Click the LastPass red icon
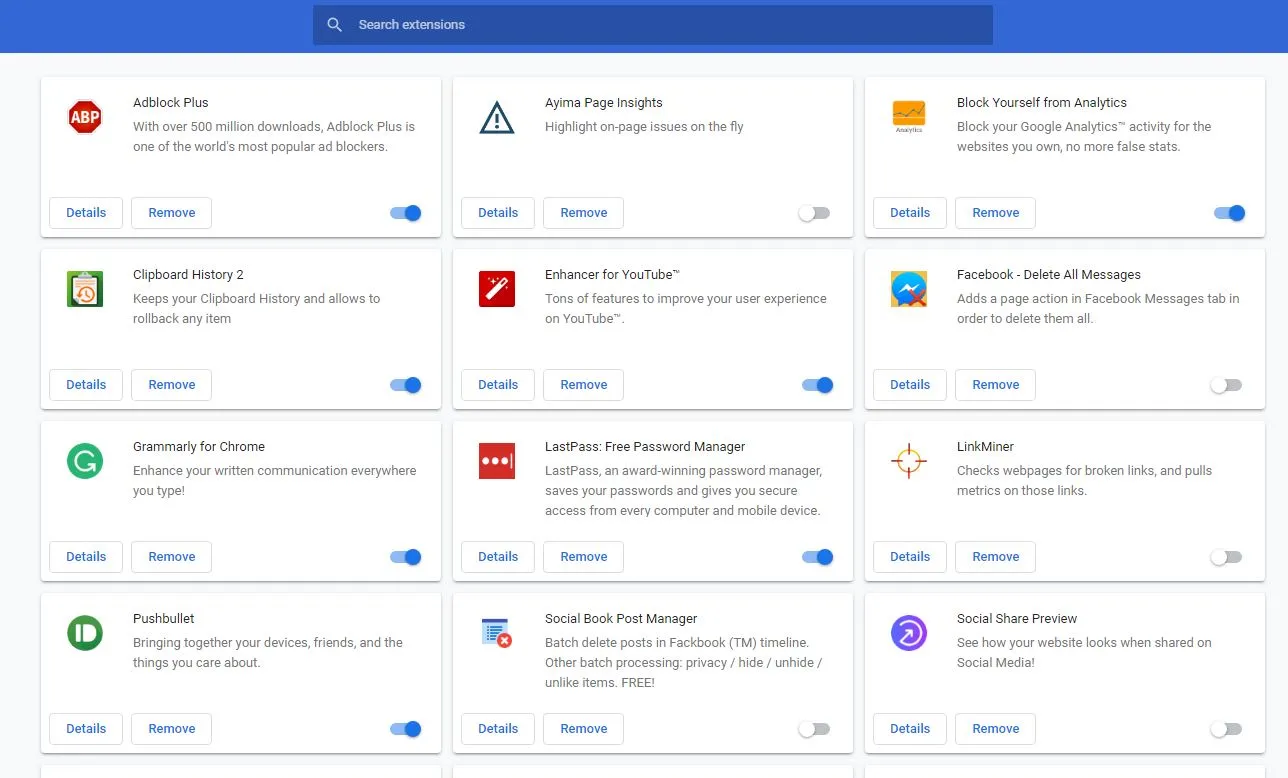 click(x=497, y=461)
